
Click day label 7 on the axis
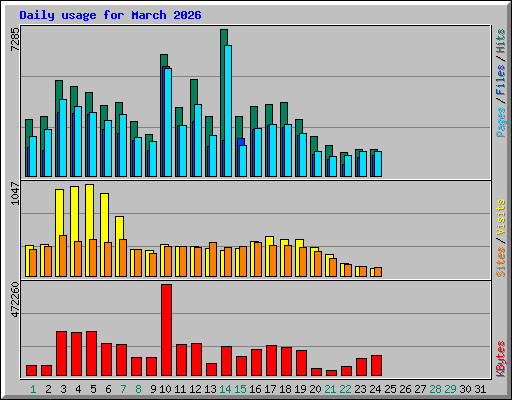123,389
